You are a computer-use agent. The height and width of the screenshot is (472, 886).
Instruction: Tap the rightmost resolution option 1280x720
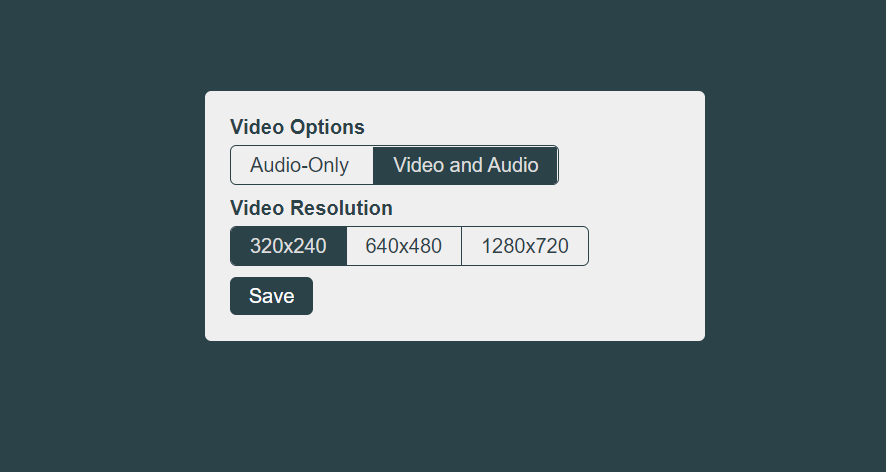tap(525, 246)
